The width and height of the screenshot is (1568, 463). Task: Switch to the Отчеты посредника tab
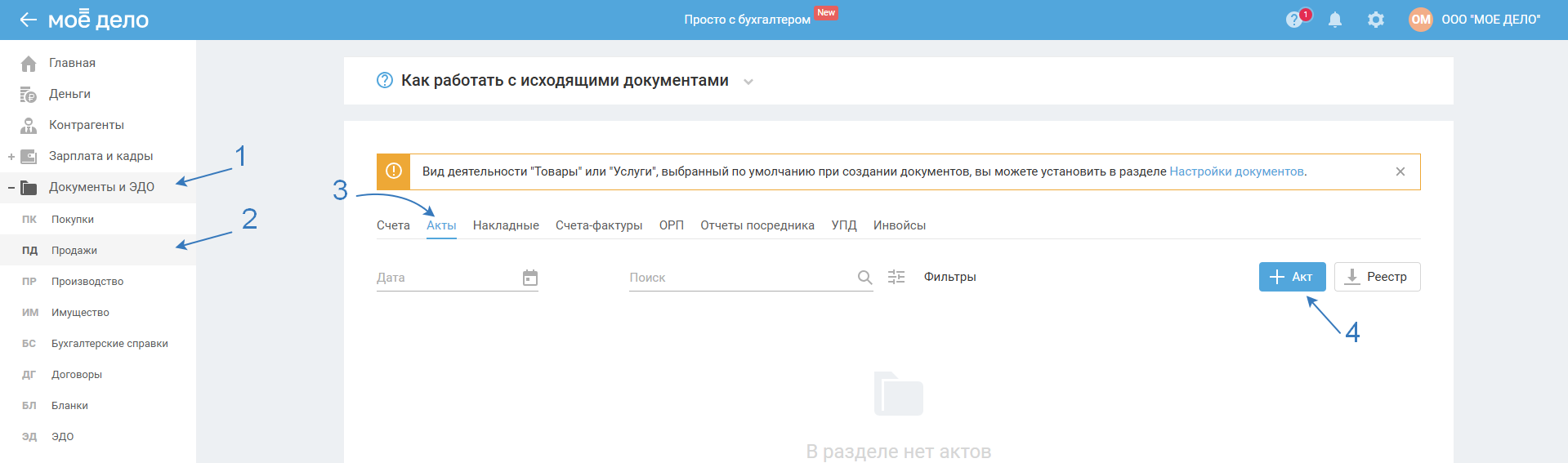(x=757, y=225)
